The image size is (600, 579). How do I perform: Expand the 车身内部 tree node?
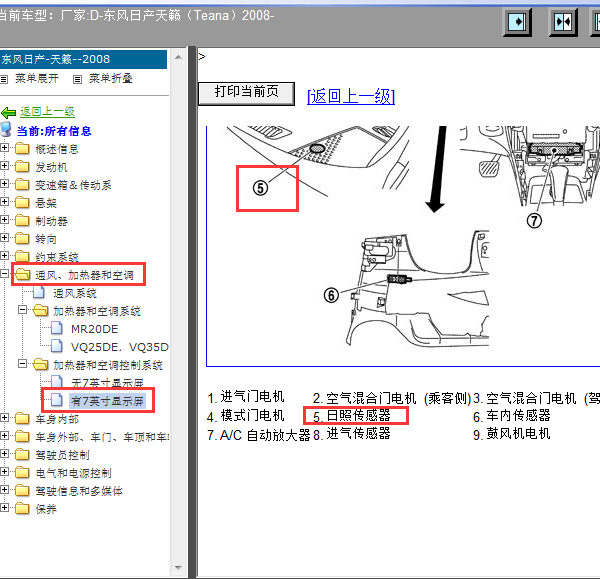4,417
